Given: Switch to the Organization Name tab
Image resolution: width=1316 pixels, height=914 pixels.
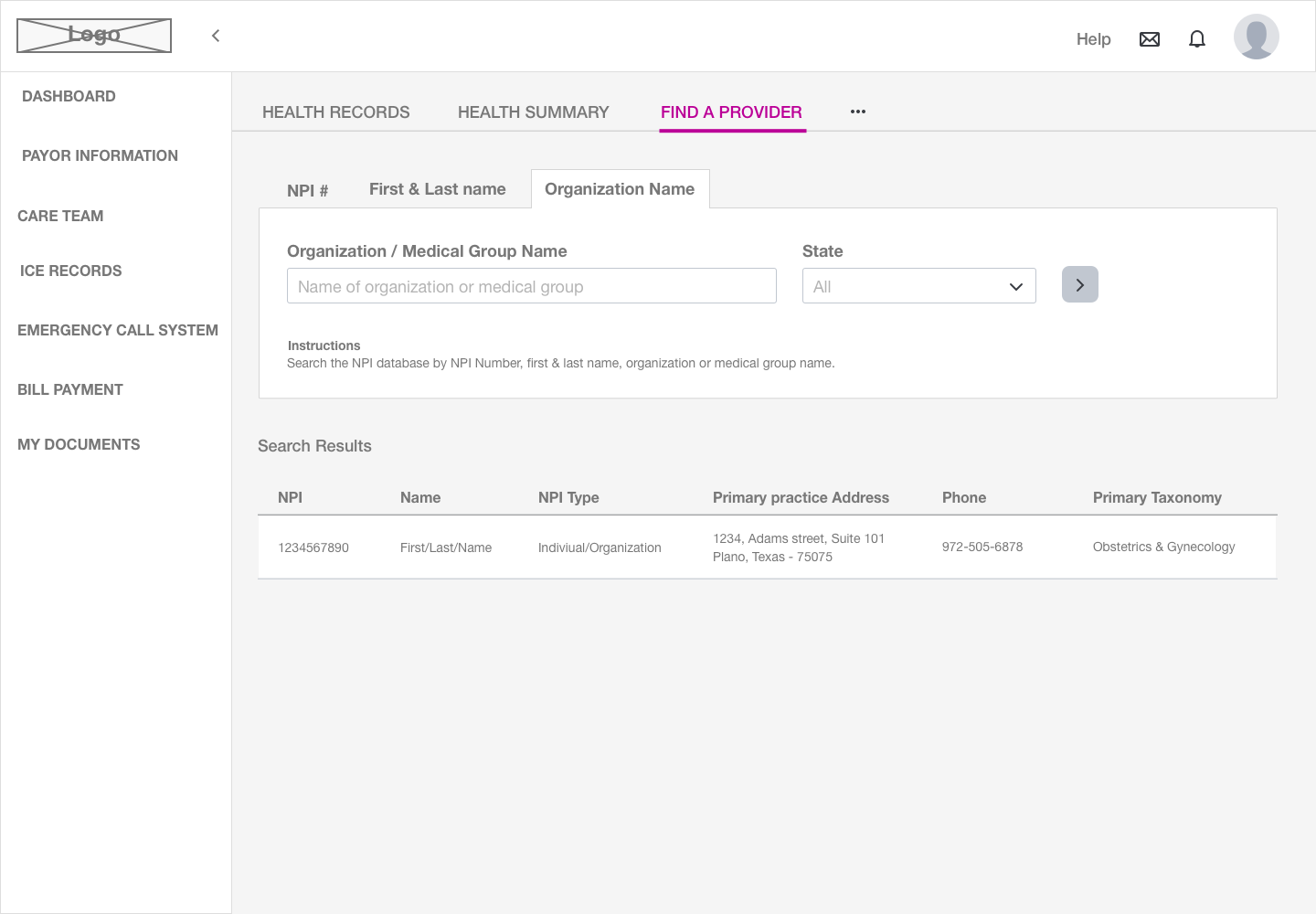Looking at the screenshot, I should coord(620,188).
